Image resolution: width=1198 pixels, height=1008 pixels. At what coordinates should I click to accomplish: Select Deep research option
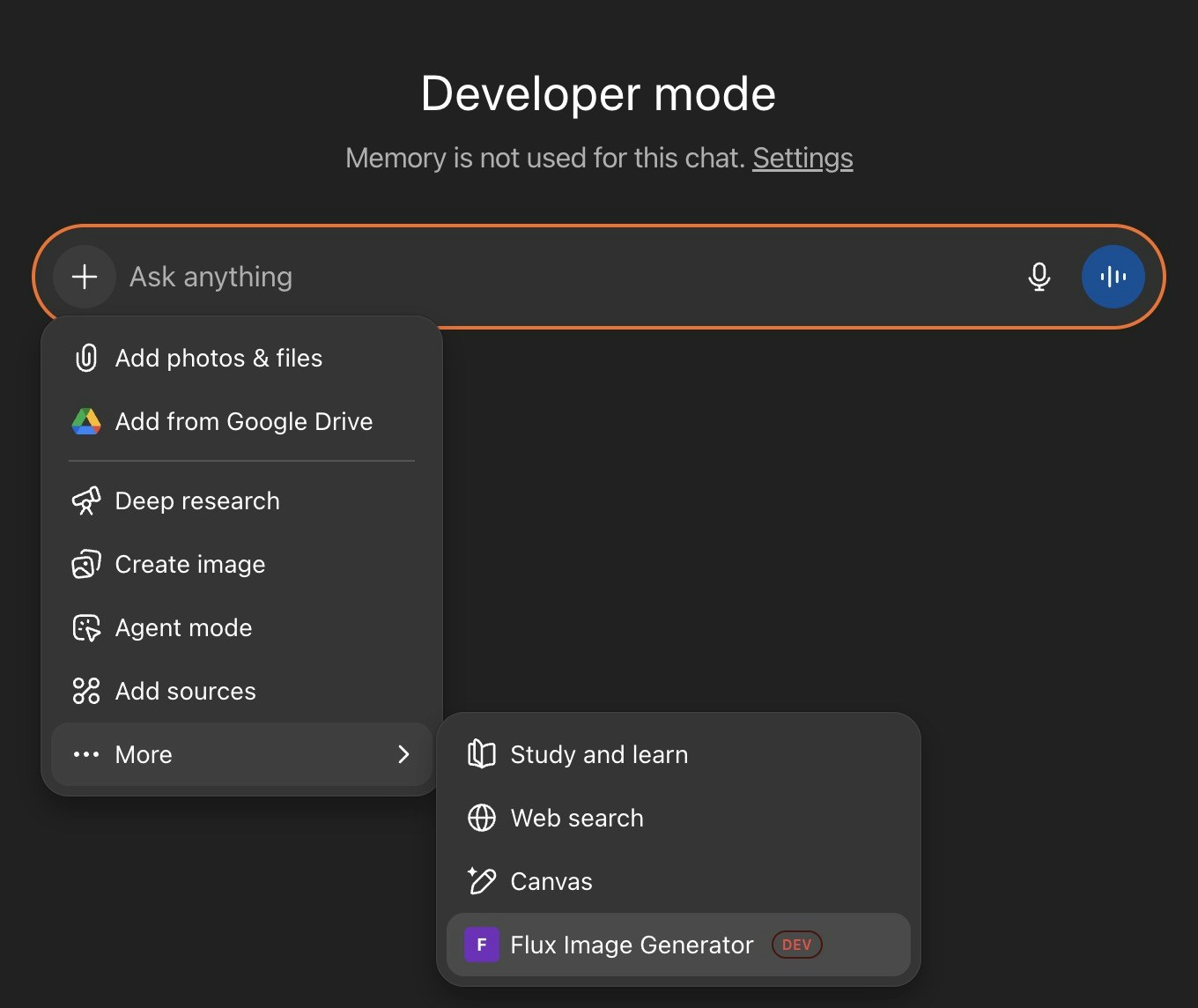[x=241, y=500]
